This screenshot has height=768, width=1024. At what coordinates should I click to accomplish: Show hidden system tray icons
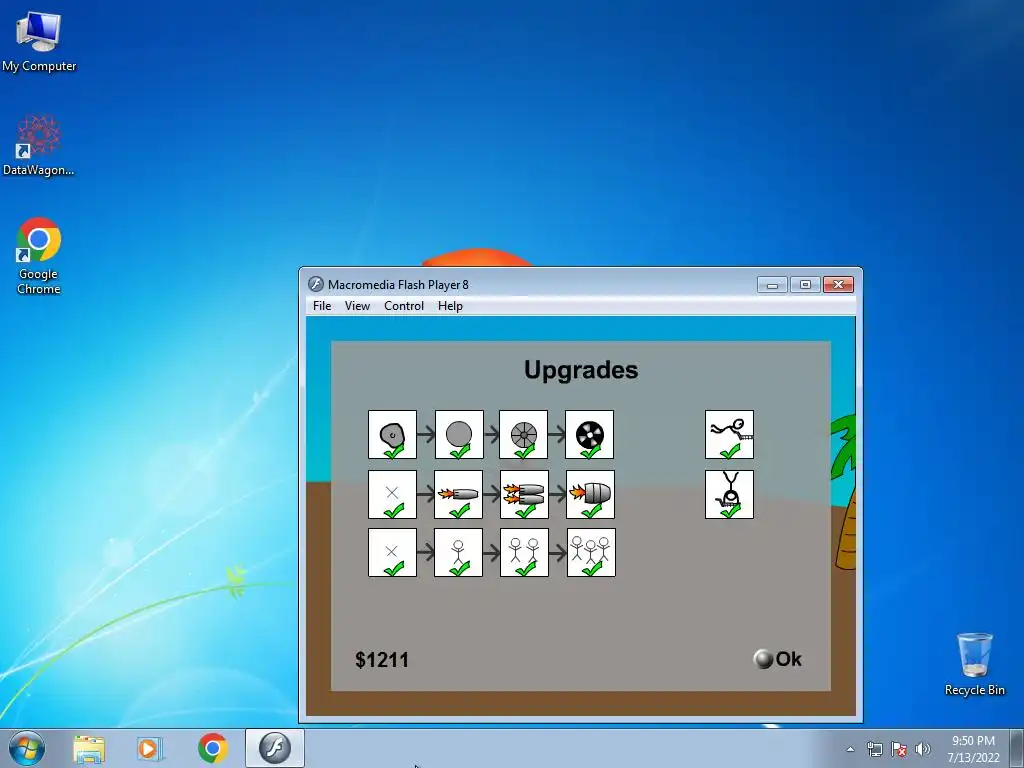[x=850, y=749]
